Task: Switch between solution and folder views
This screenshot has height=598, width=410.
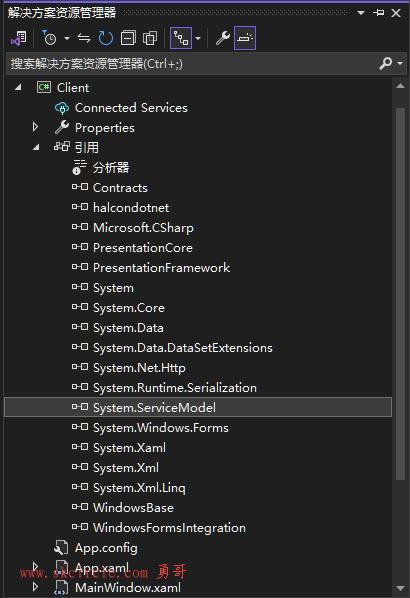Action: [x=18, y=38]
